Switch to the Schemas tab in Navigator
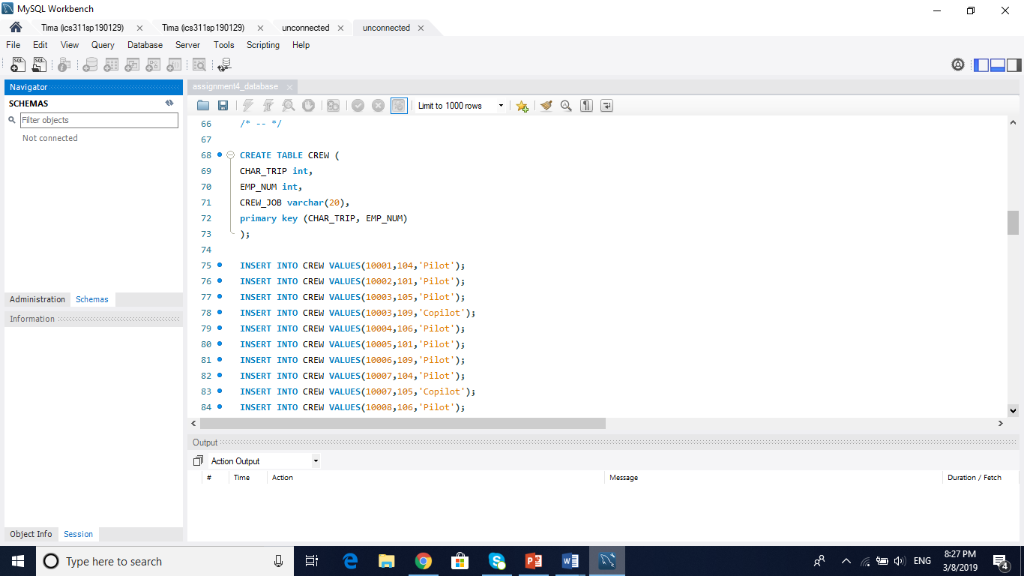This screenshot has height=576, width=1024. click(91, 299)
